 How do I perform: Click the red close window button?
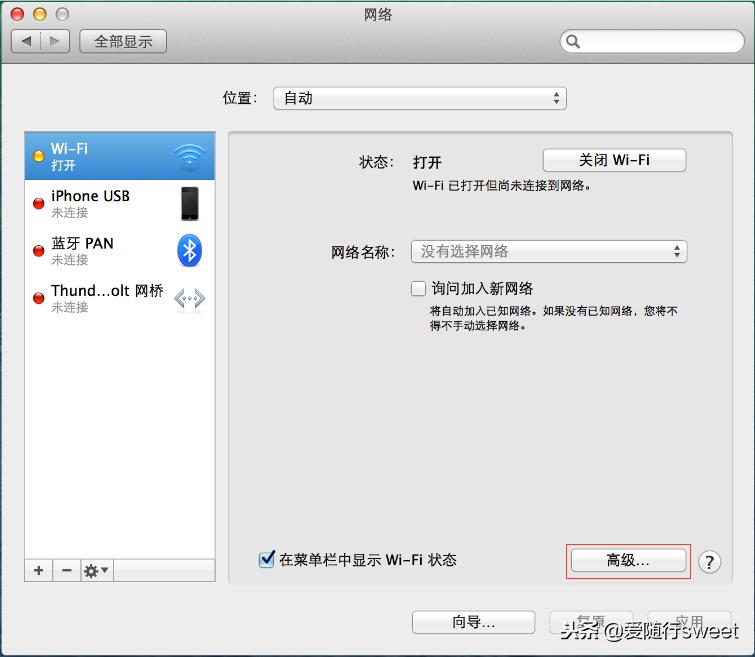(x=17, y=14)
